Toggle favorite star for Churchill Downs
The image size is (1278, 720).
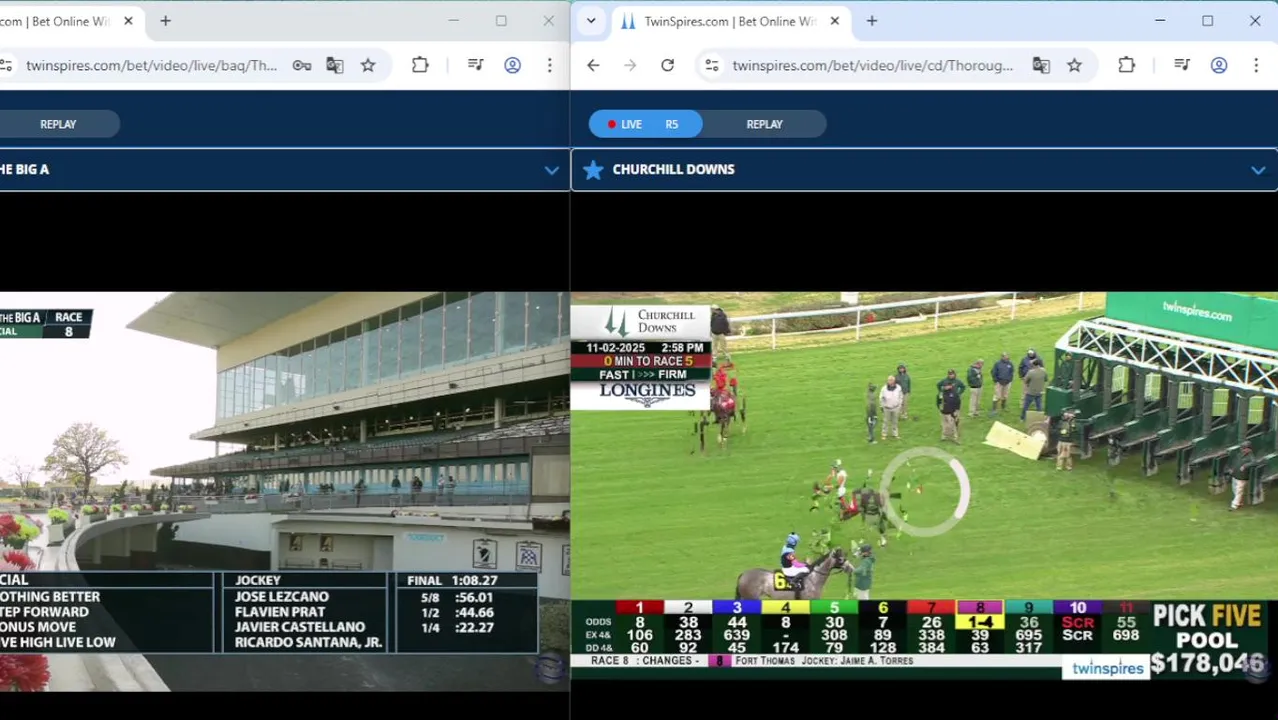(x=593, y=170)
